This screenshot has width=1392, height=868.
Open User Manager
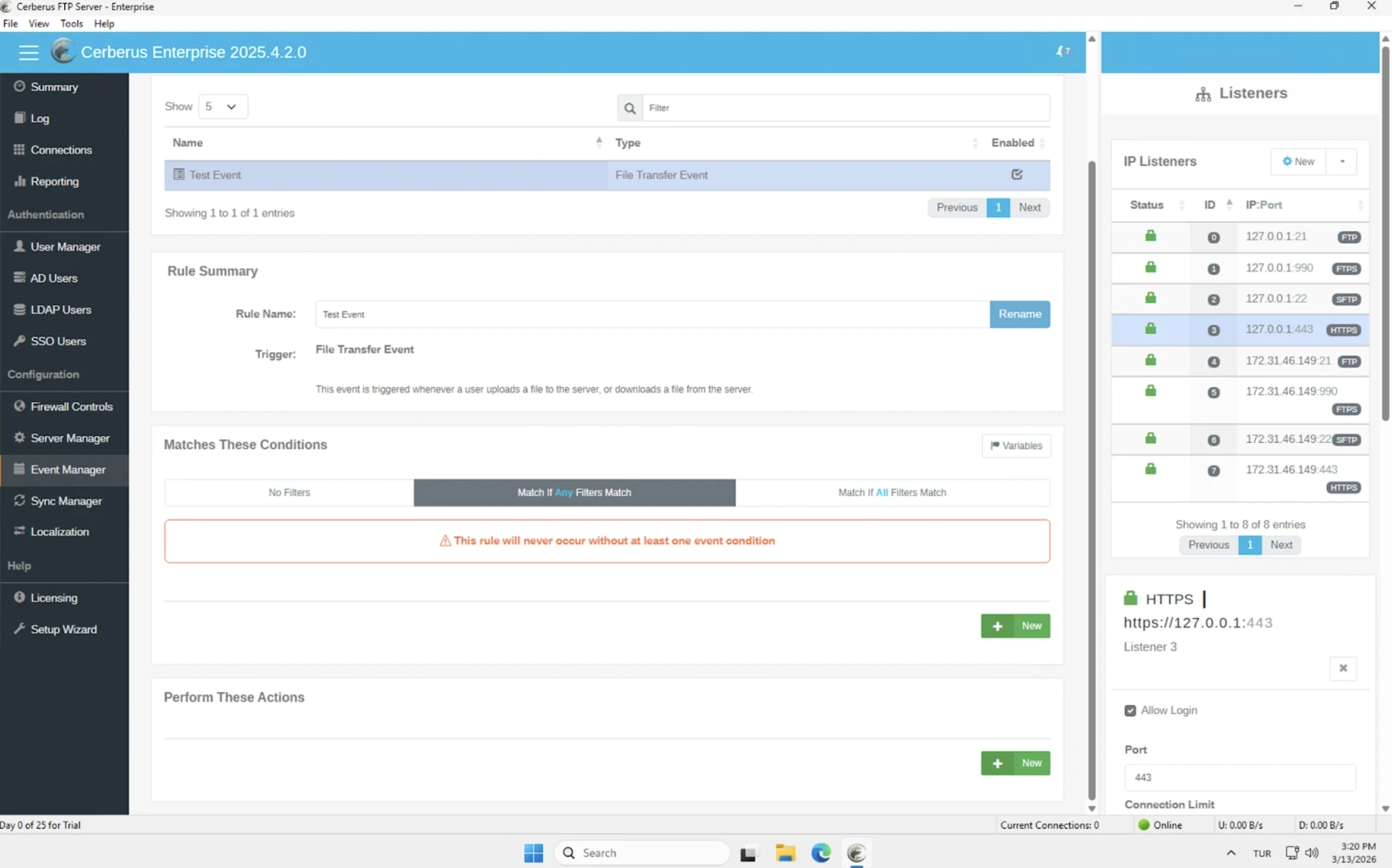click(x=64, y=247)
